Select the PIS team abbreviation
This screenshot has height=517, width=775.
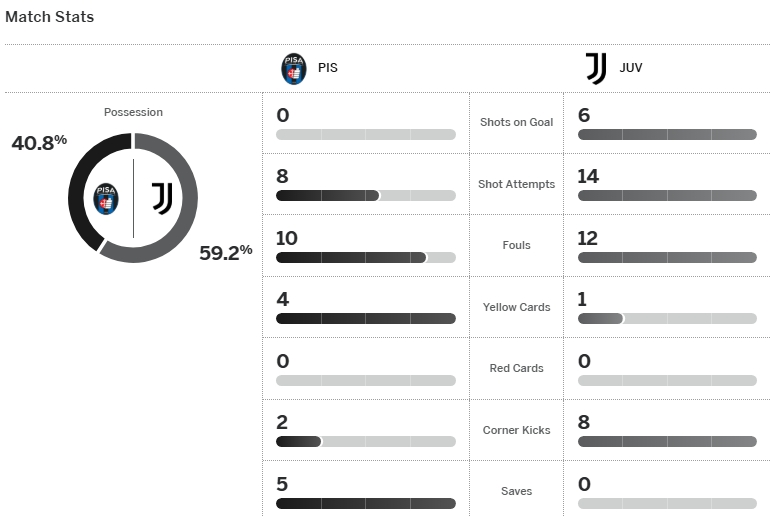point(327,70)
